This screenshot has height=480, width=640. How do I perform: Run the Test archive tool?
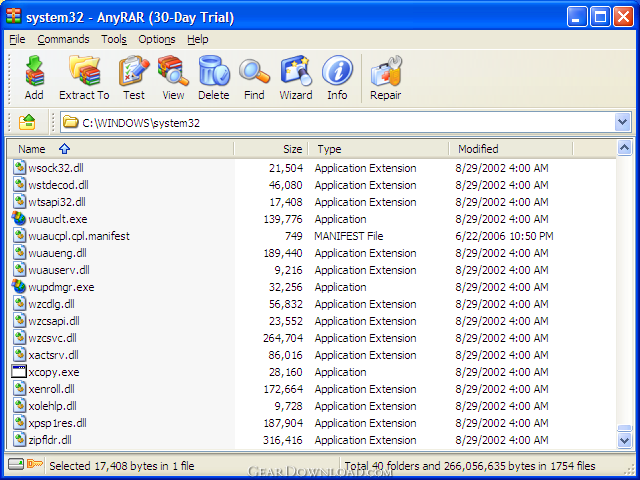click(x=134, y=78)
